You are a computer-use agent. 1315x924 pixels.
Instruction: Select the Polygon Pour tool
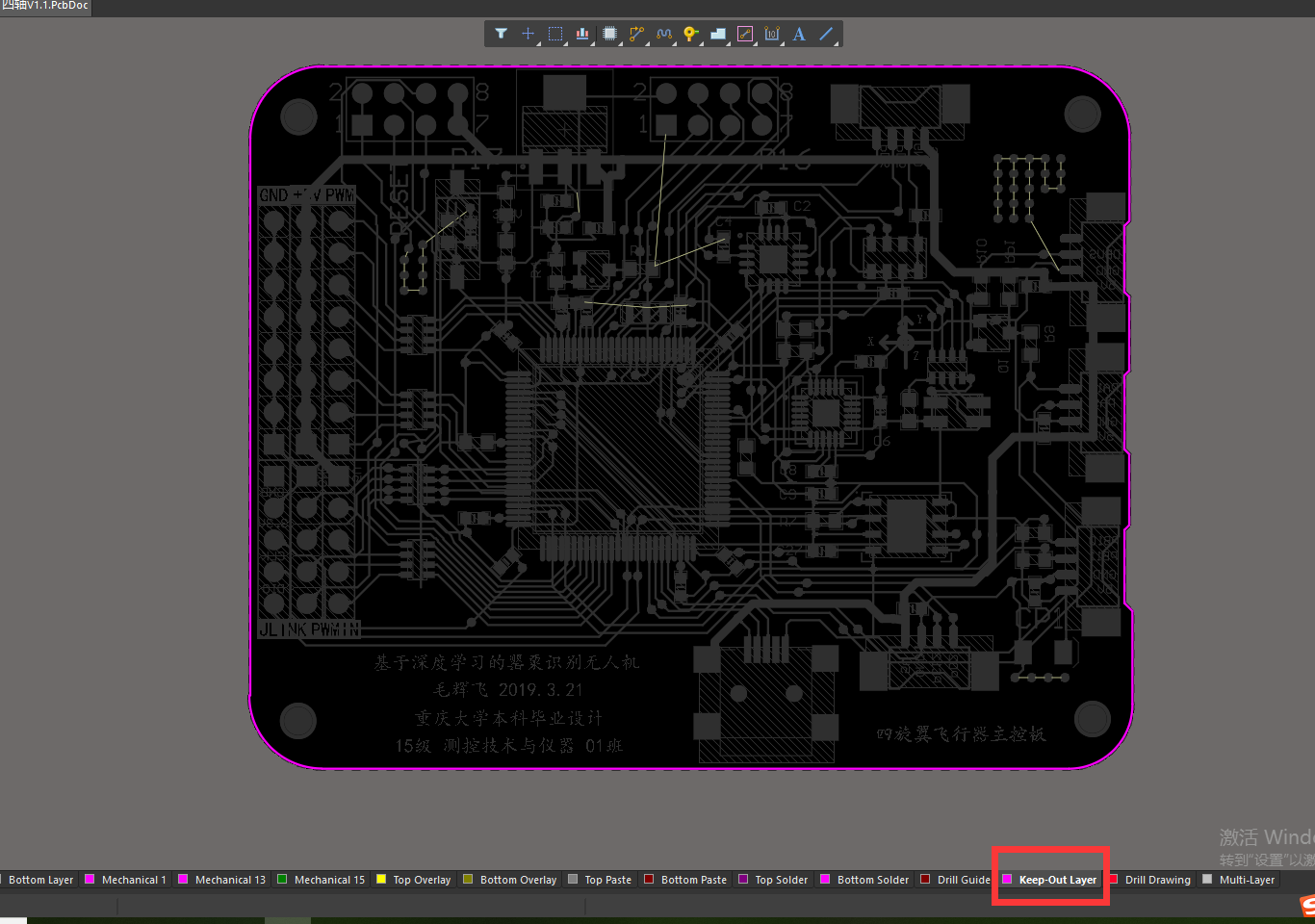(717, 34)
